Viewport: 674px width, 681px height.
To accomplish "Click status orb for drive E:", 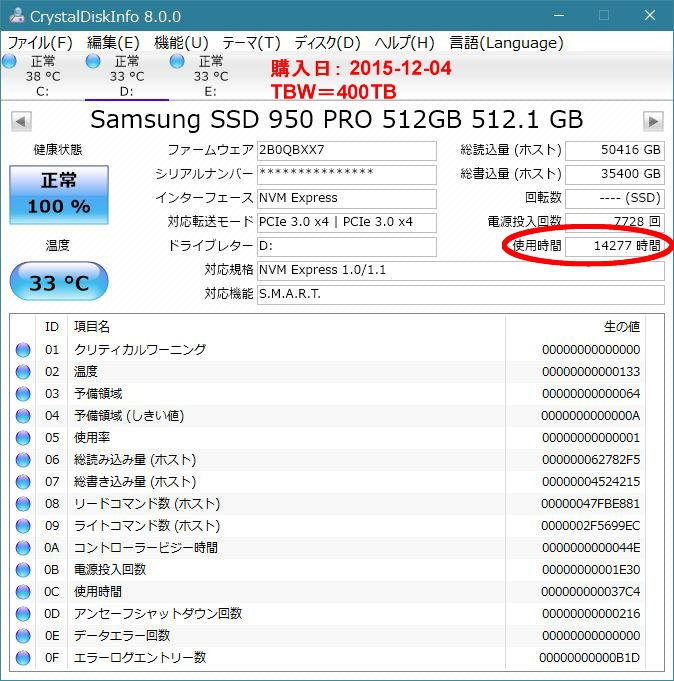I will point(177,62).
